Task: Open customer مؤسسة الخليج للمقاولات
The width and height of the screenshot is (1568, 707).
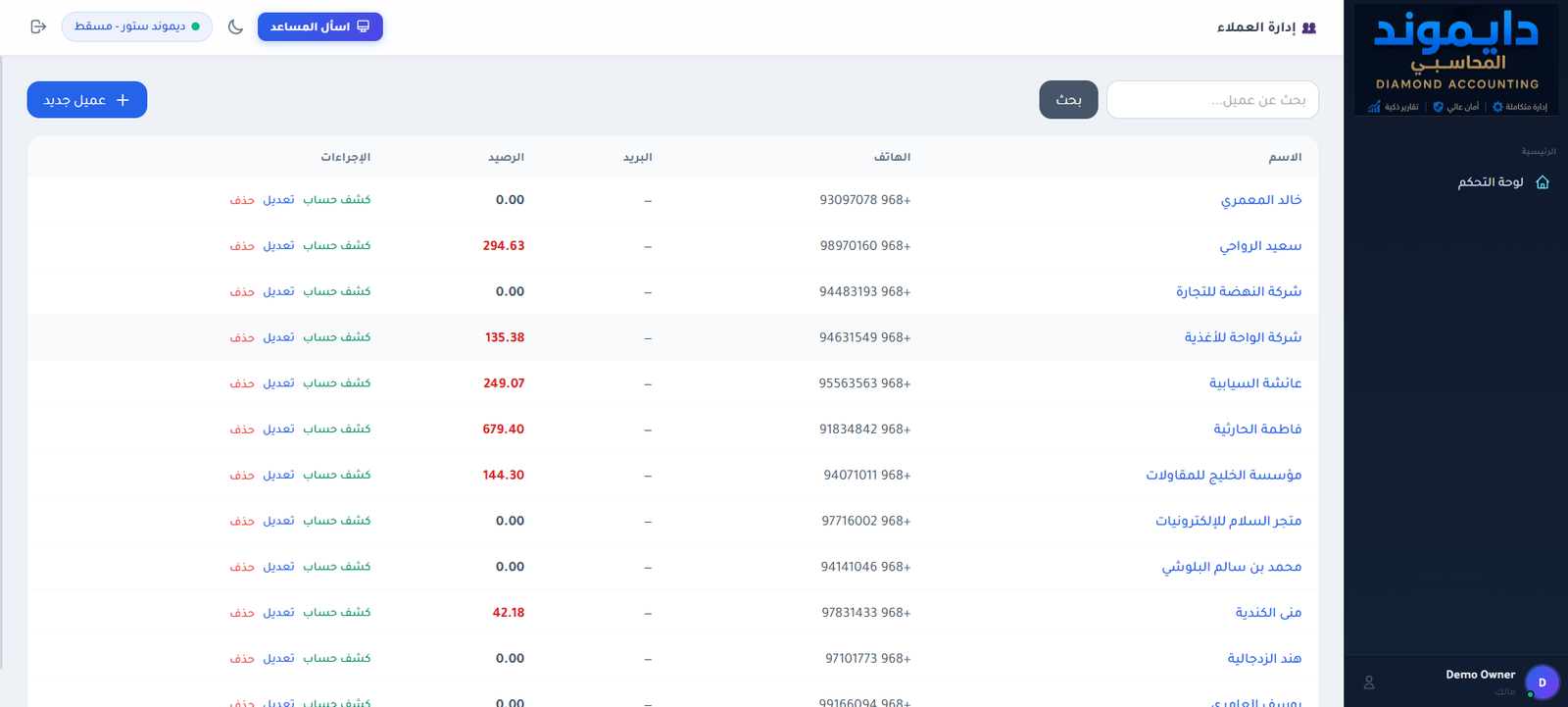Action: (1224, 475)
